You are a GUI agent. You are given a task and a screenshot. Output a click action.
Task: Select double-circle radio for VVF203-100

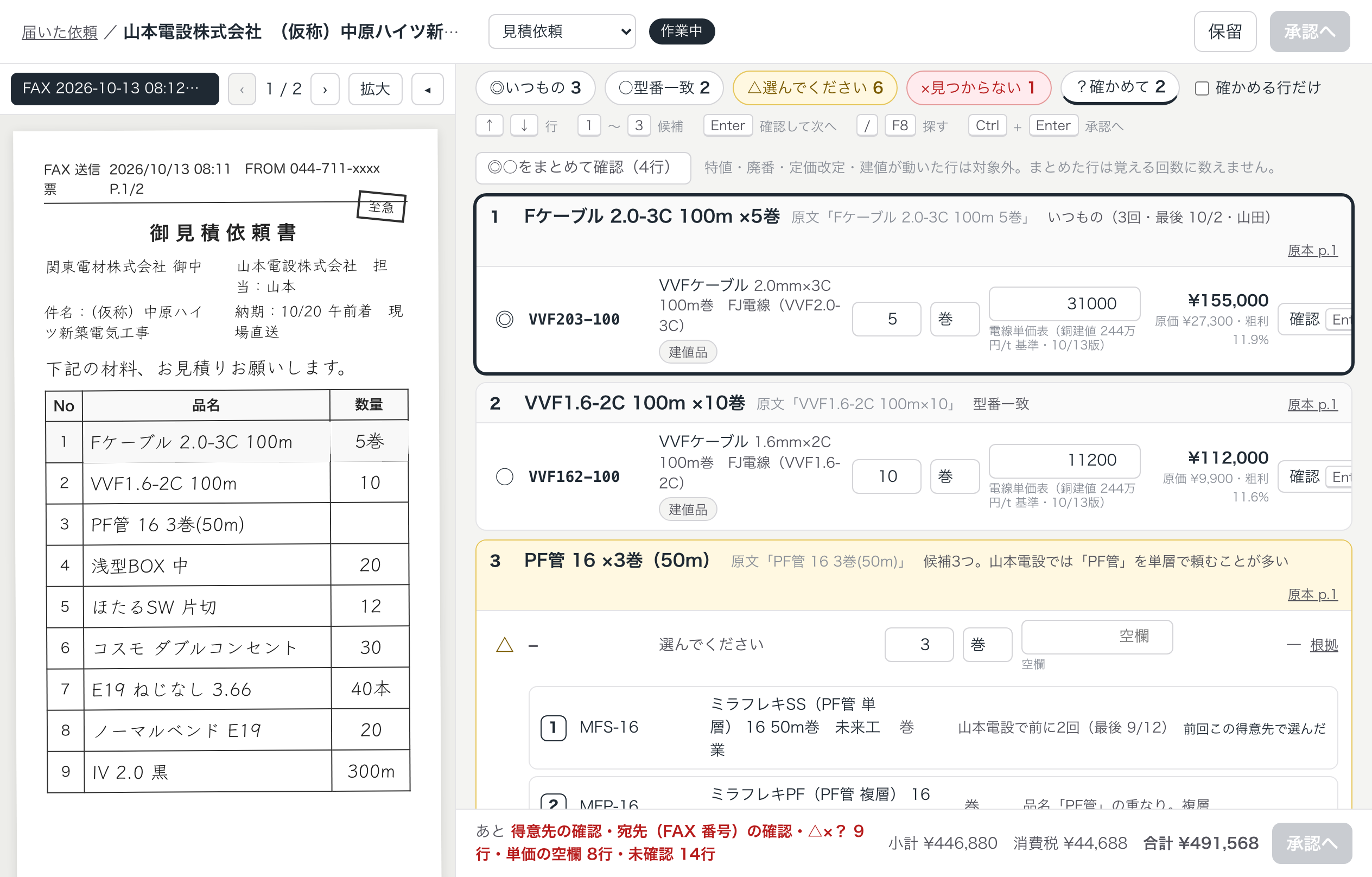point(504,319)
